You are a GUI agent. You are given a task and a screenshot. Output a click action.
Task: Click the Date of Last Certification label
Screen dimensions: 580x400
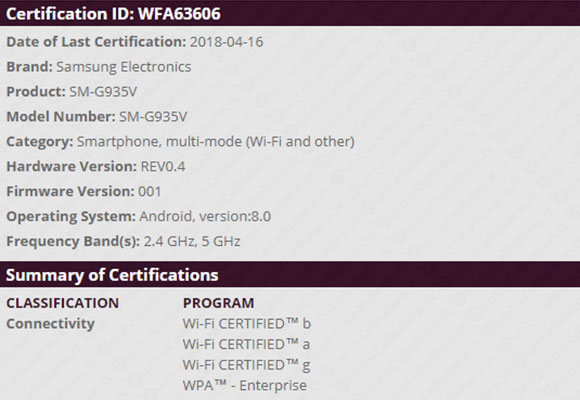point(96,42)
